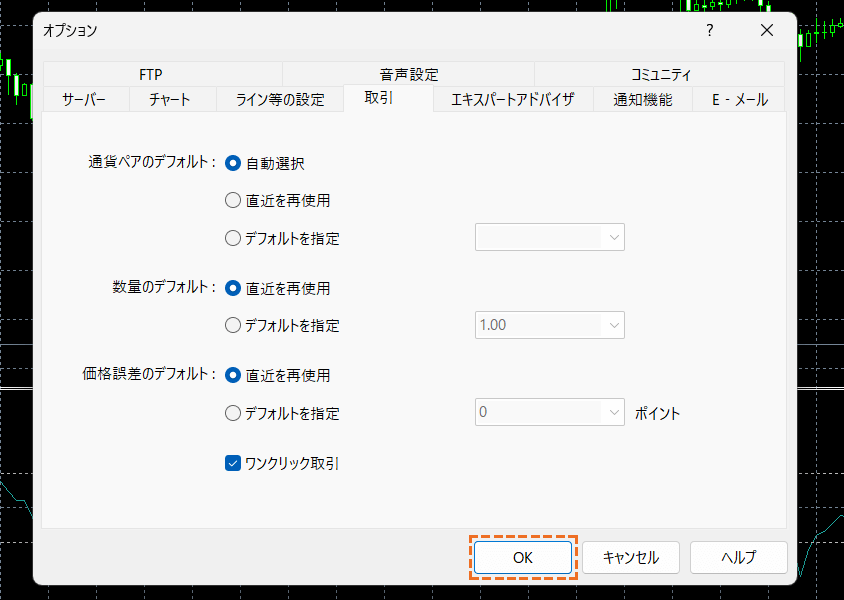Choose 直近を再使用 under 通貨ペアのデフォルト
The height and width of the screenshot is (600, 844).
(x=232, y=200)
